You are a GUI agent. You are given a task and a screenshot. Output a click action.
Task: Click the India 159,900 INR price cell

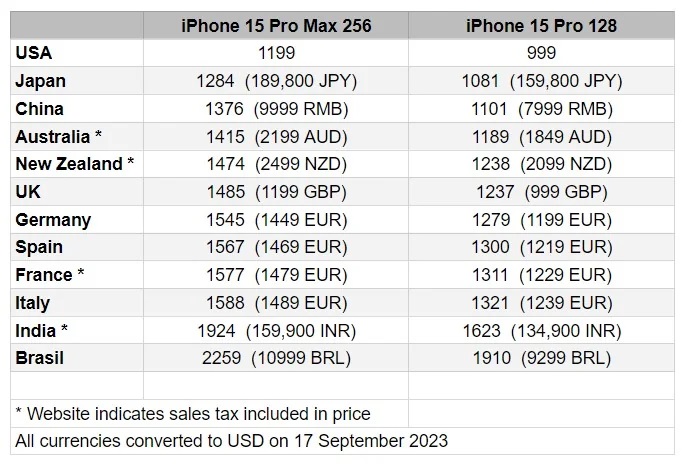pos(276,331)
